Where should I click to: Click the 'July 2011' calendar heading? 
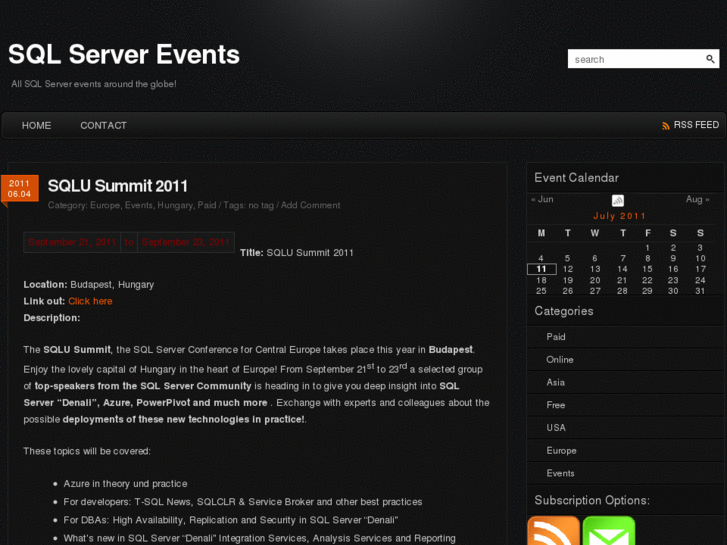(x=619, y=216)
